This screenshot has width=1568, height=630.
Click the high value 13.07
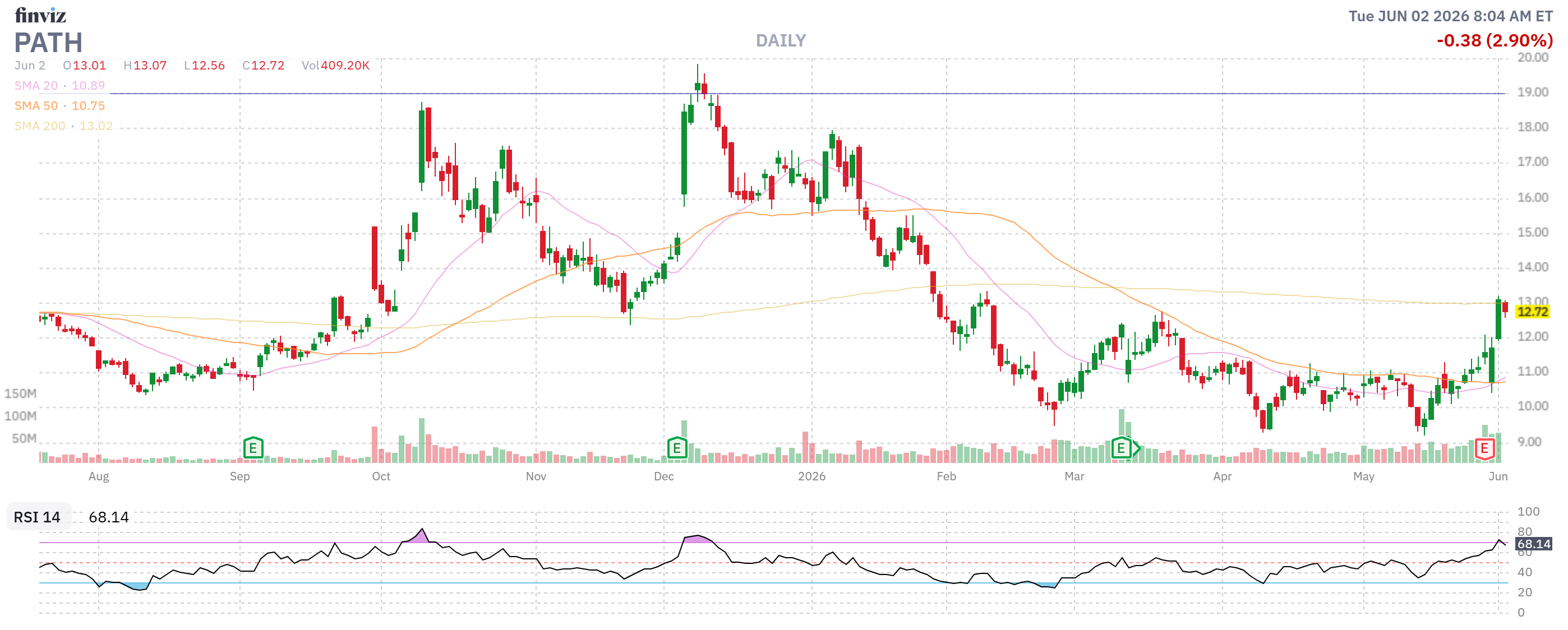click(x=150, y=66)
